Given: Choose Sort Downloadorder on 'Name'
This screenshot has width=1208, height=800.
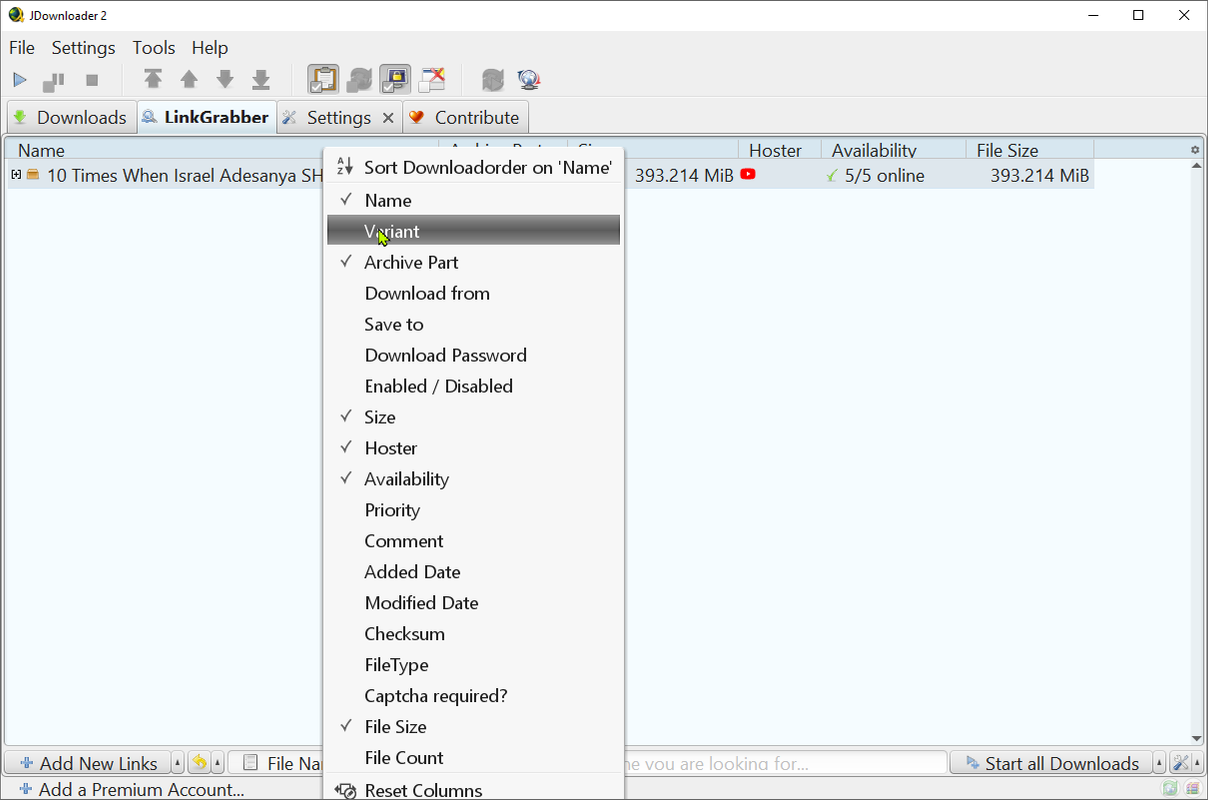Looking at the screenshot, I should pyautogui.click(x=473, y=167).
